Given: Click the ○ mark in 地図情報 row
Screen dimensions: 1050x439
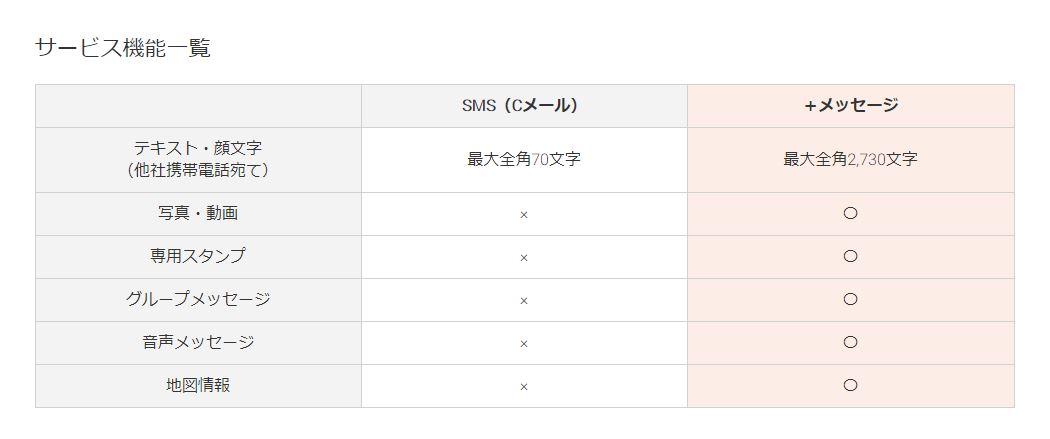Looking at the screenshot, I should 850,385.
